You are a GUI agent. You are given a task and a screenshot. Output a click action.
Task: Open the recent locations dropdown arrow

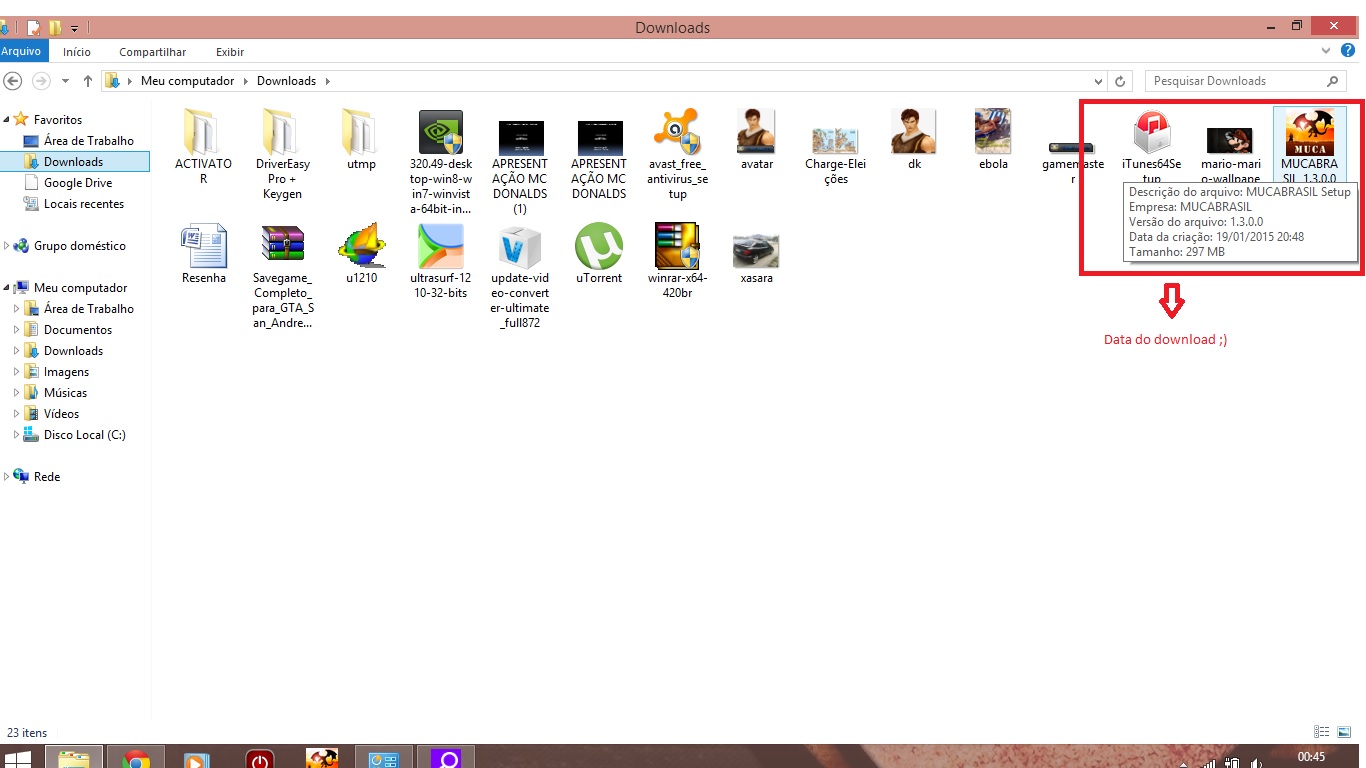(x=65, y=81)
